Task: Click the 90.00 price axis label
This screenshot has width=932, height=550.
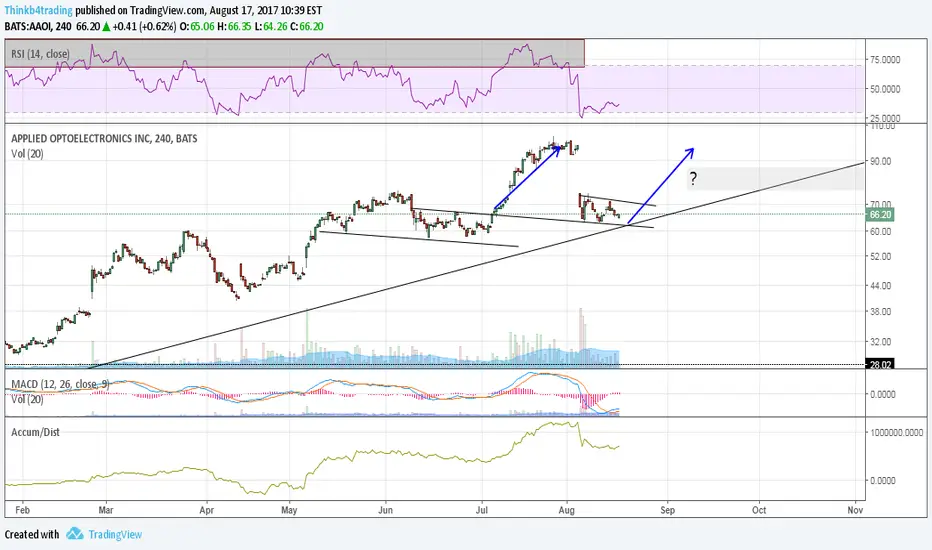Action: (880, 161)
